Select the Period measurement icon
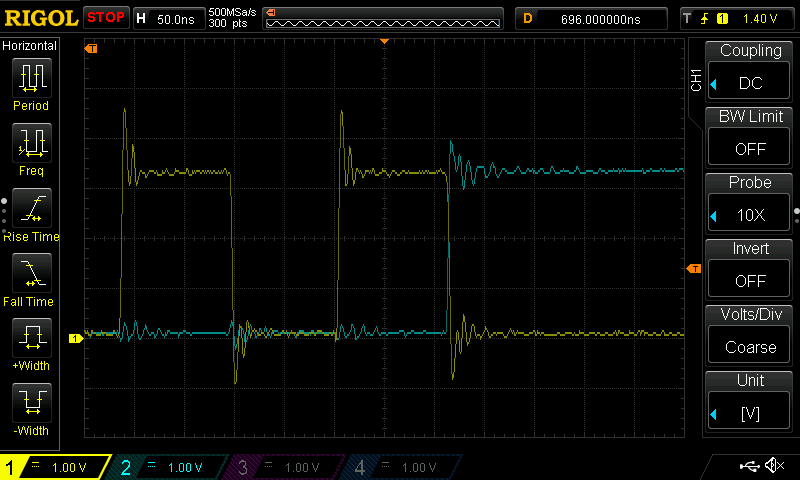The image size is (800, 480). (x=32, y=78)
